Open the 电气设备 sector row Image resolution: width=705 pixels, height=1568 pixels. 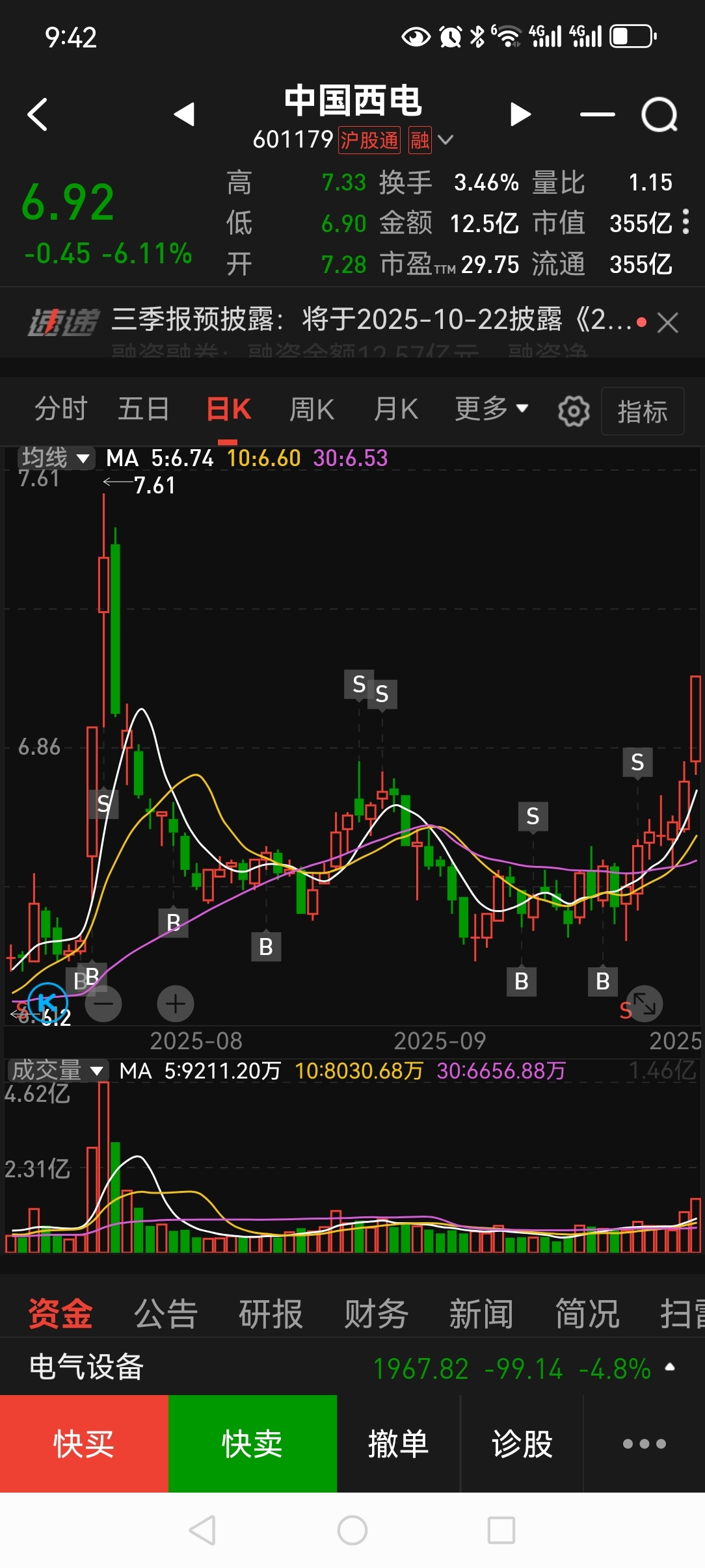pyautogui.click(x=352, y=1366)
